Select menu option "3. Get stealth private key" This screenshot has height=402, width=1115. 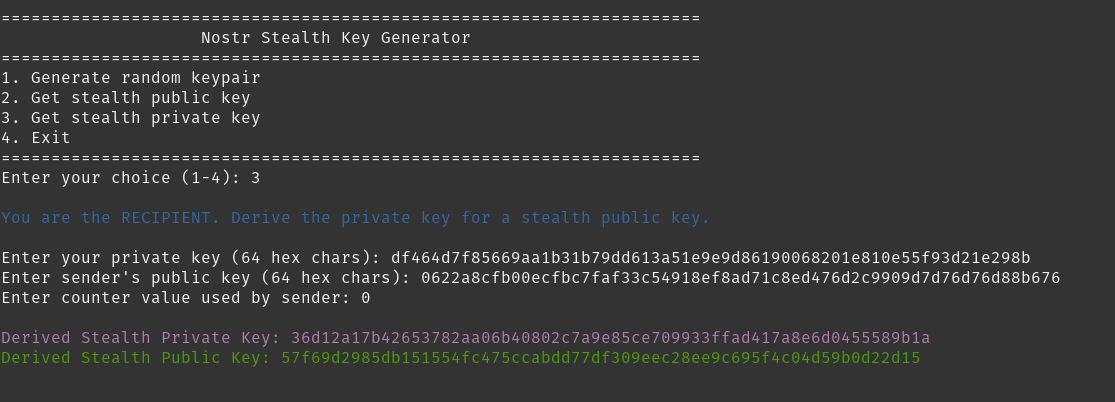(131, 117)
